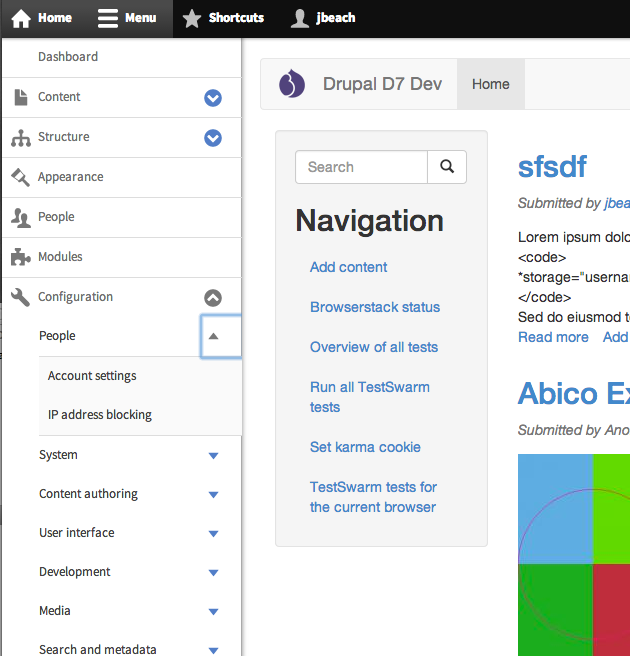Expand the Content authoring submenu arrow
This screenshot has width=630, height=656.
(x=213, y=495)
